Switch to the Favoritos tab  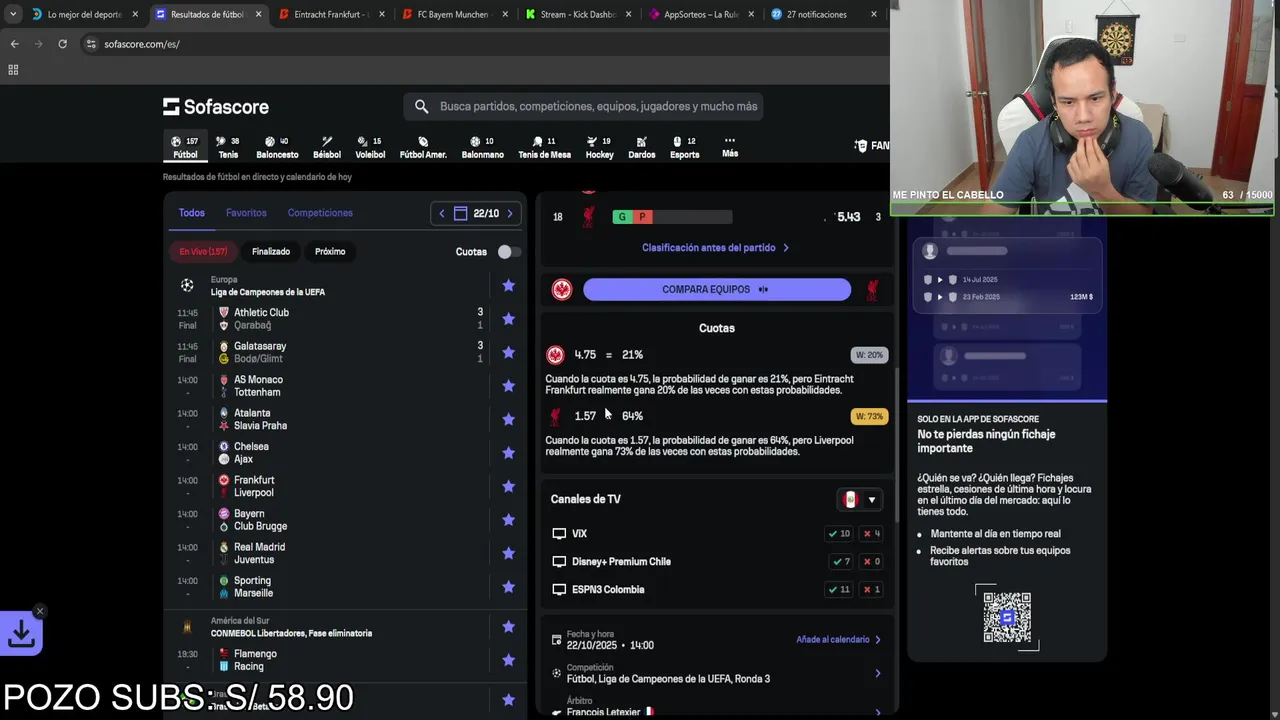(x=246, y=213)
